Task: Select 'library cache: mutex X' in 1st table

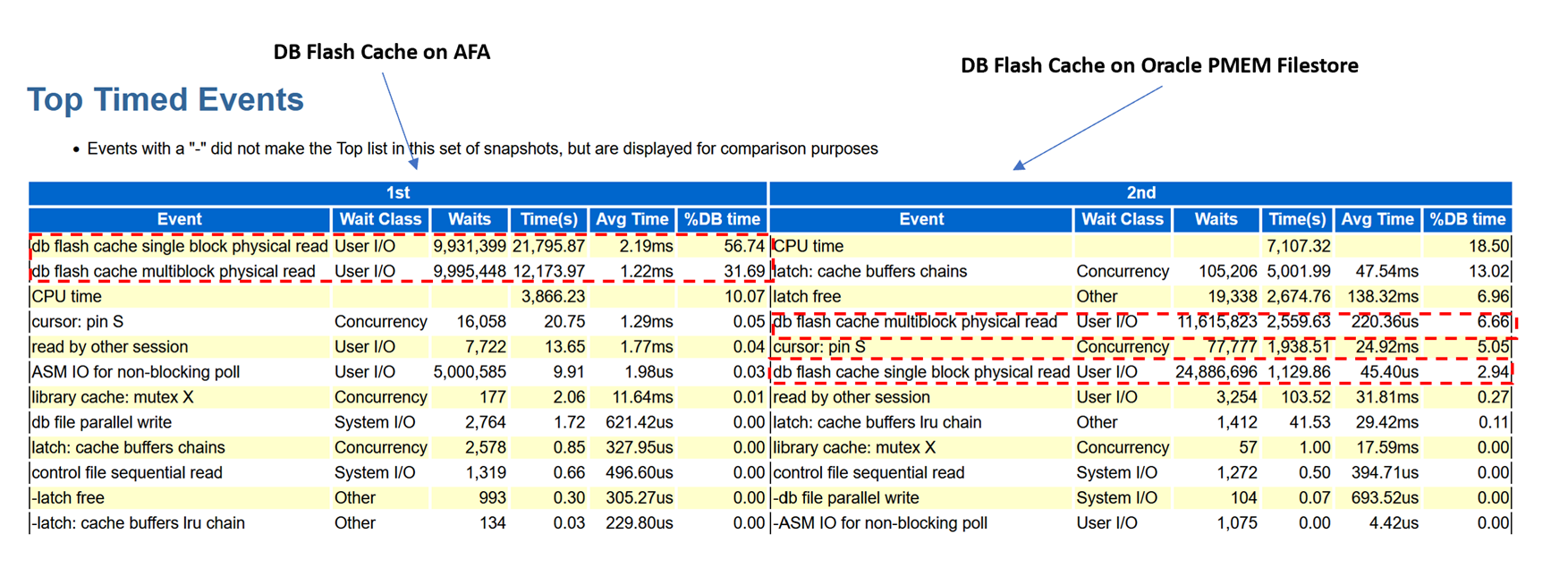Action: pos(113,397)
